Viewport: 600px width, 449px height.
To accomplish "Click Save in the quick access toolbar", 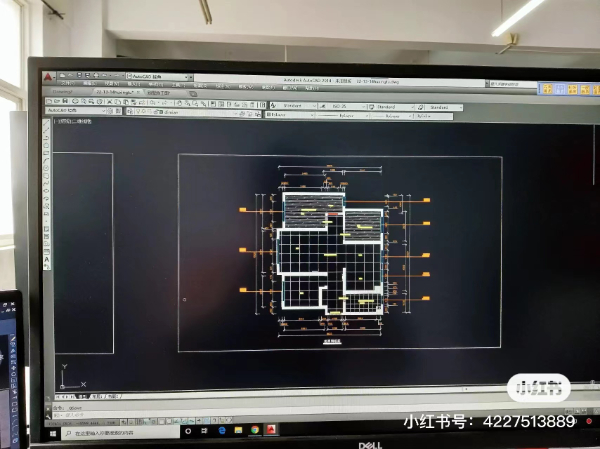I will pyautogui.click(x=79, y=75).
